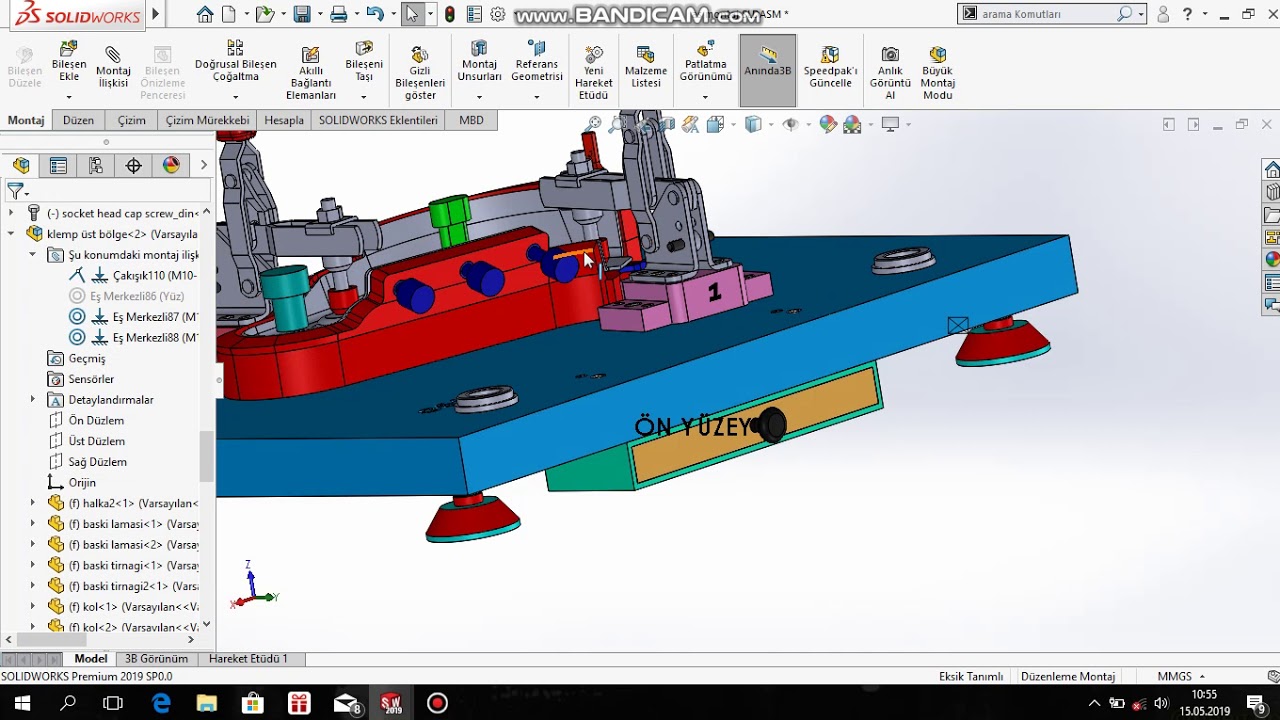Switch to the PropertyManager tab icon
Screen dimensions: 1280x720
[x=58, y=165]
